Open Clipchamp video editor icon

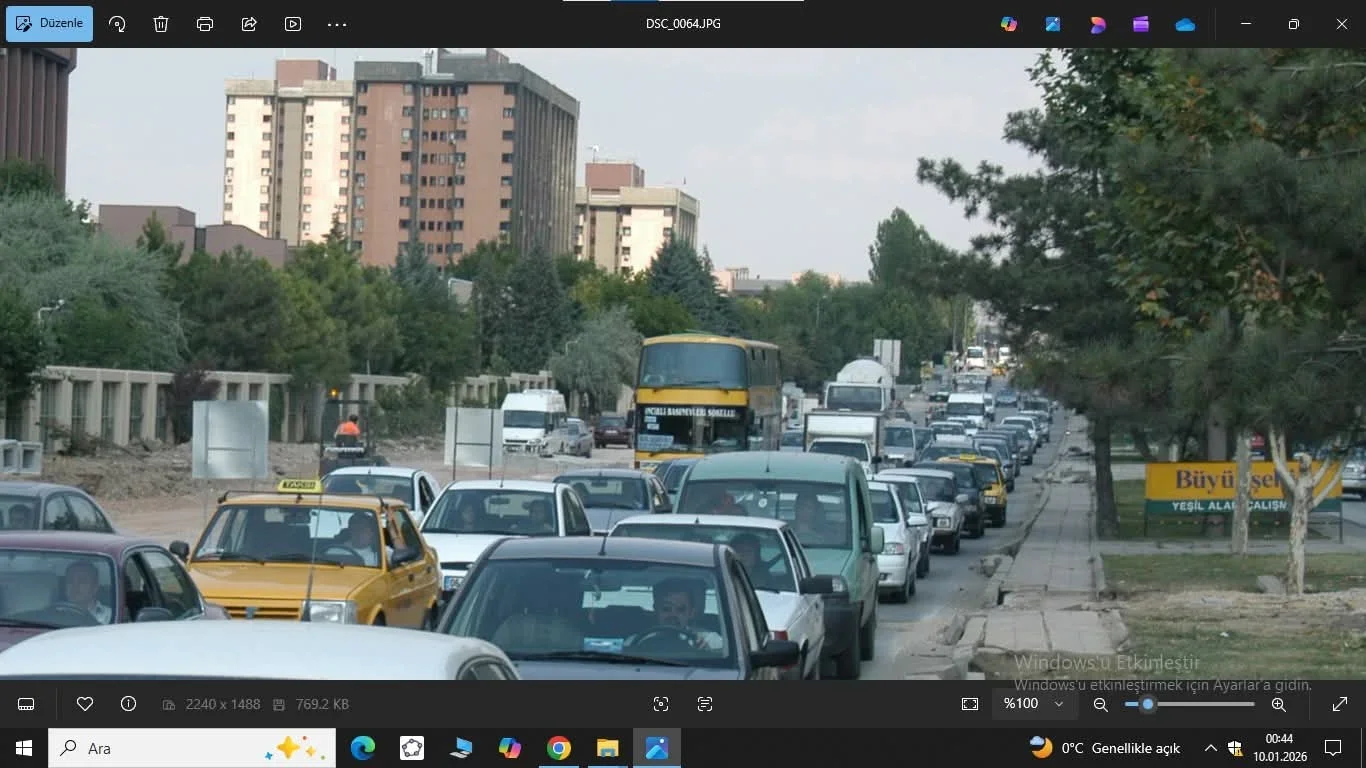point(1141,24)
